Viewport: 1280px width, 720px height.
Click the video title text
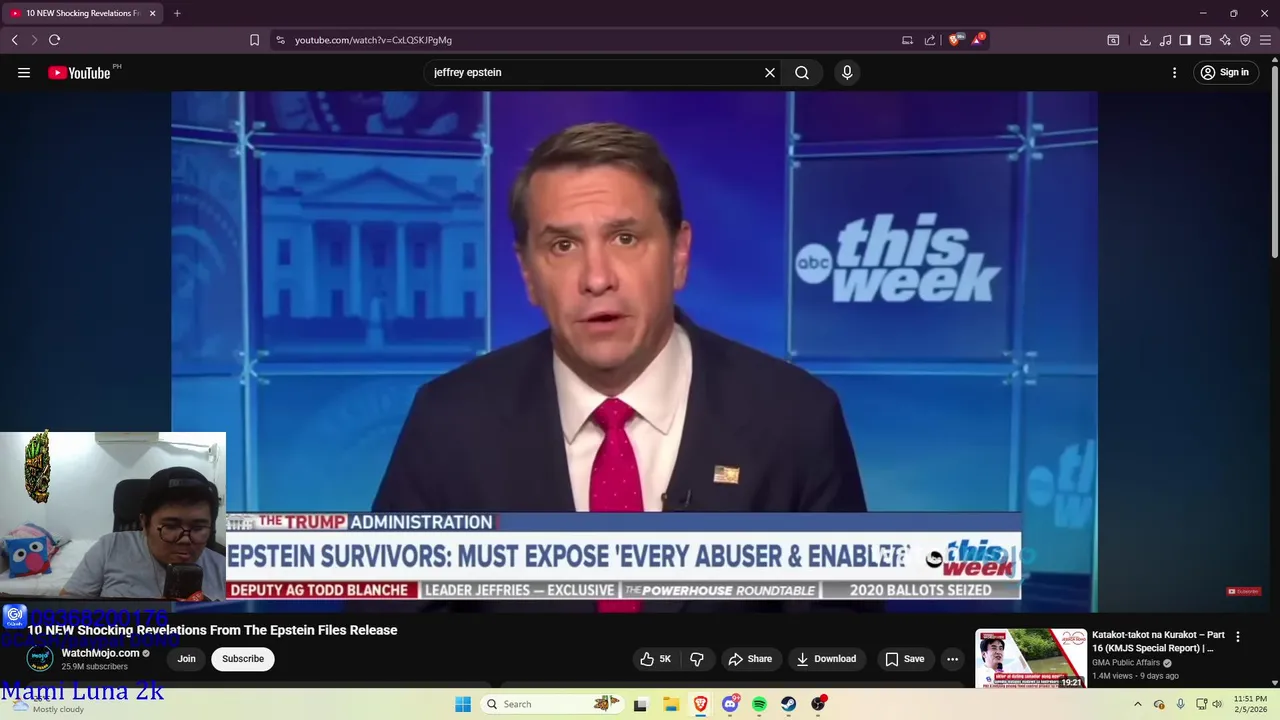[x=212, y=630]
